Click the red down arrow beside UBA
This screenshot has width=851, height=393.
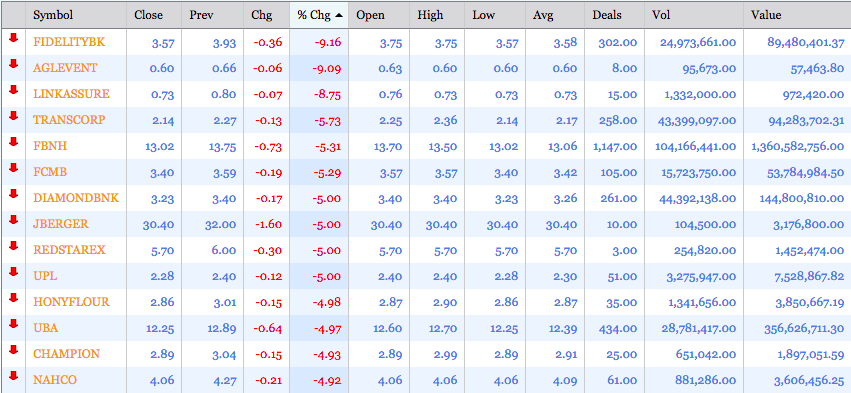14,324
